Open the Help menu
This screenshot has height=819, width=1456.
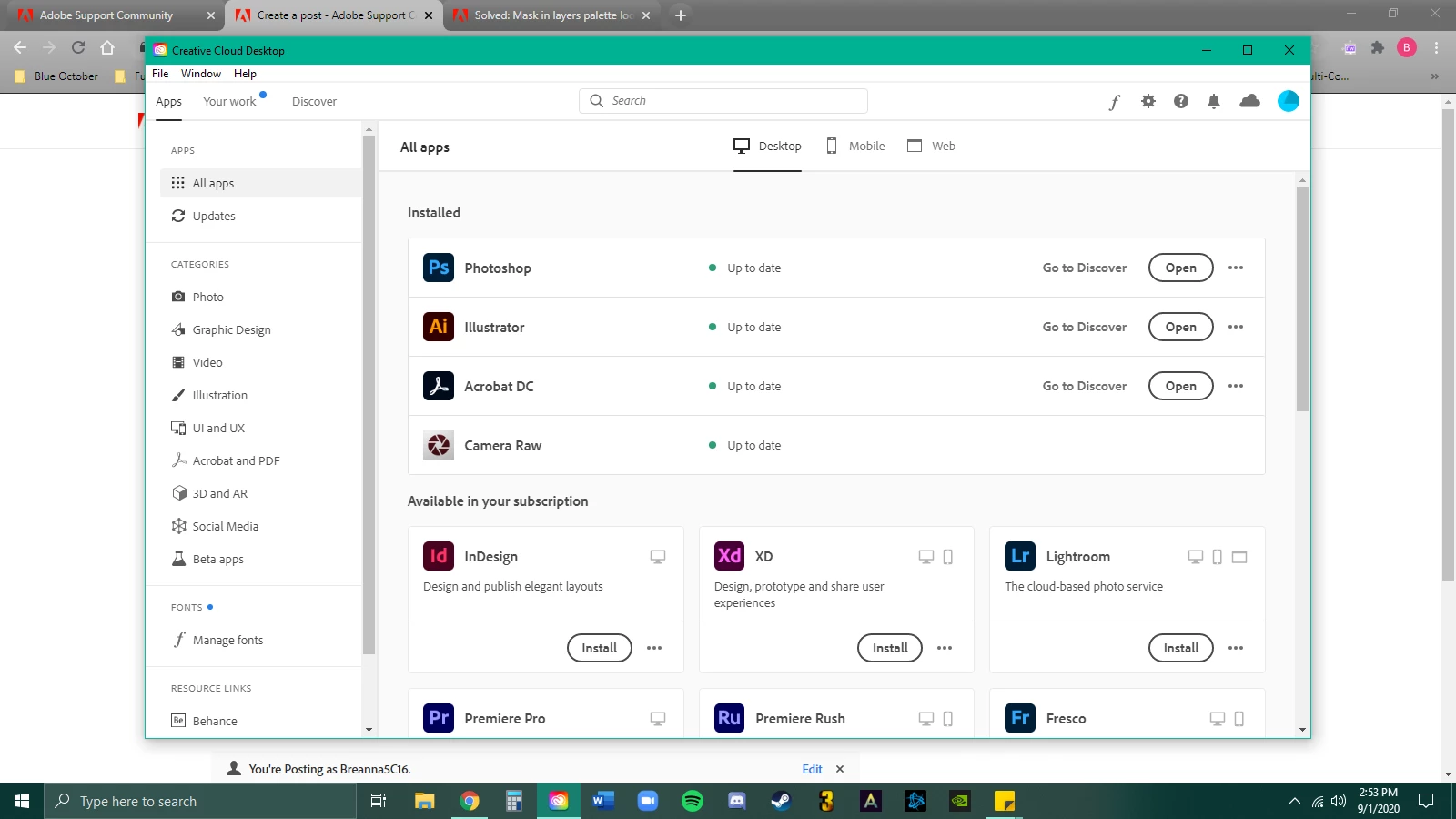tap(245, 74)
